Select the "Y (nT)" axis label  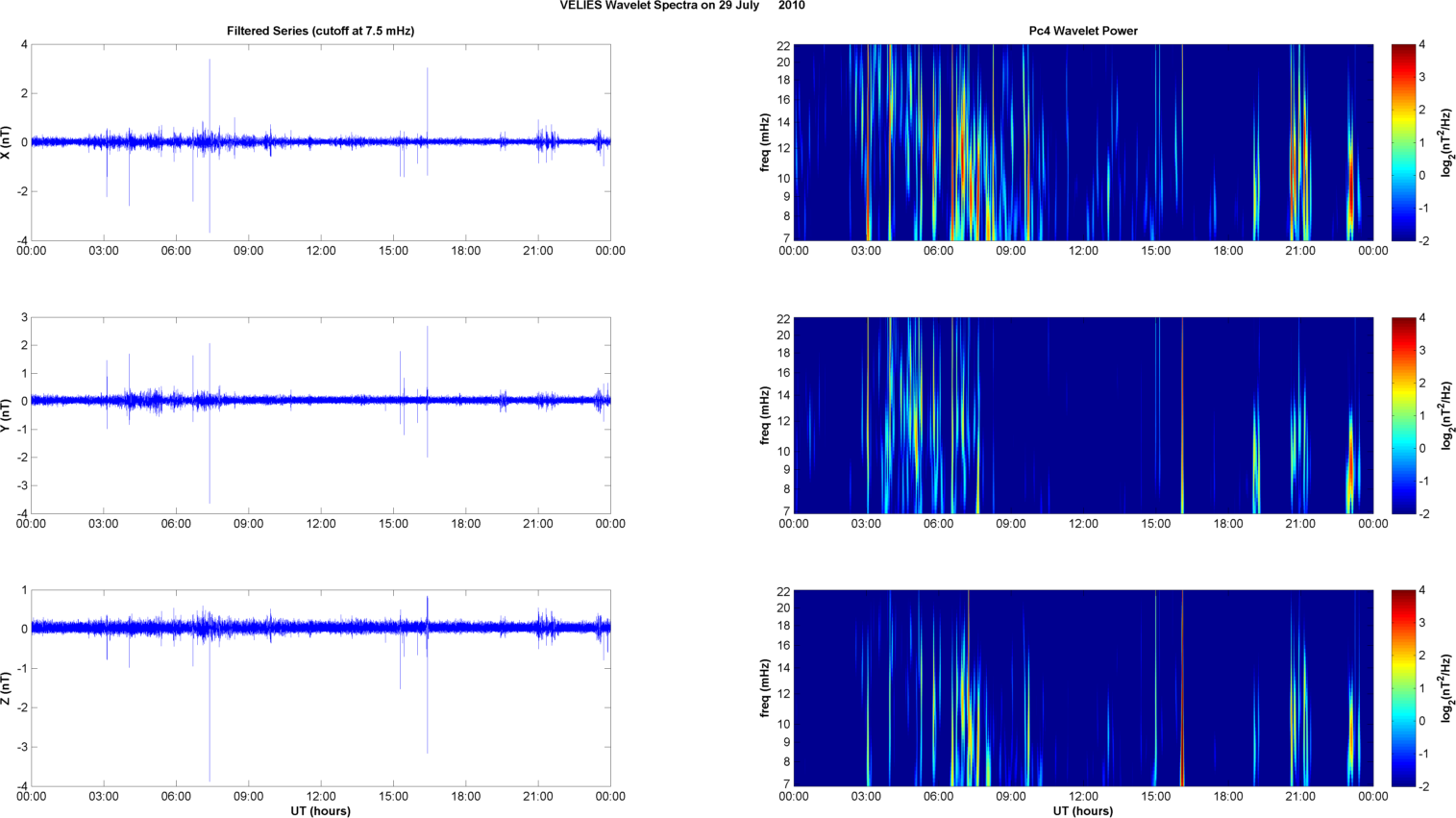(8, 415)
